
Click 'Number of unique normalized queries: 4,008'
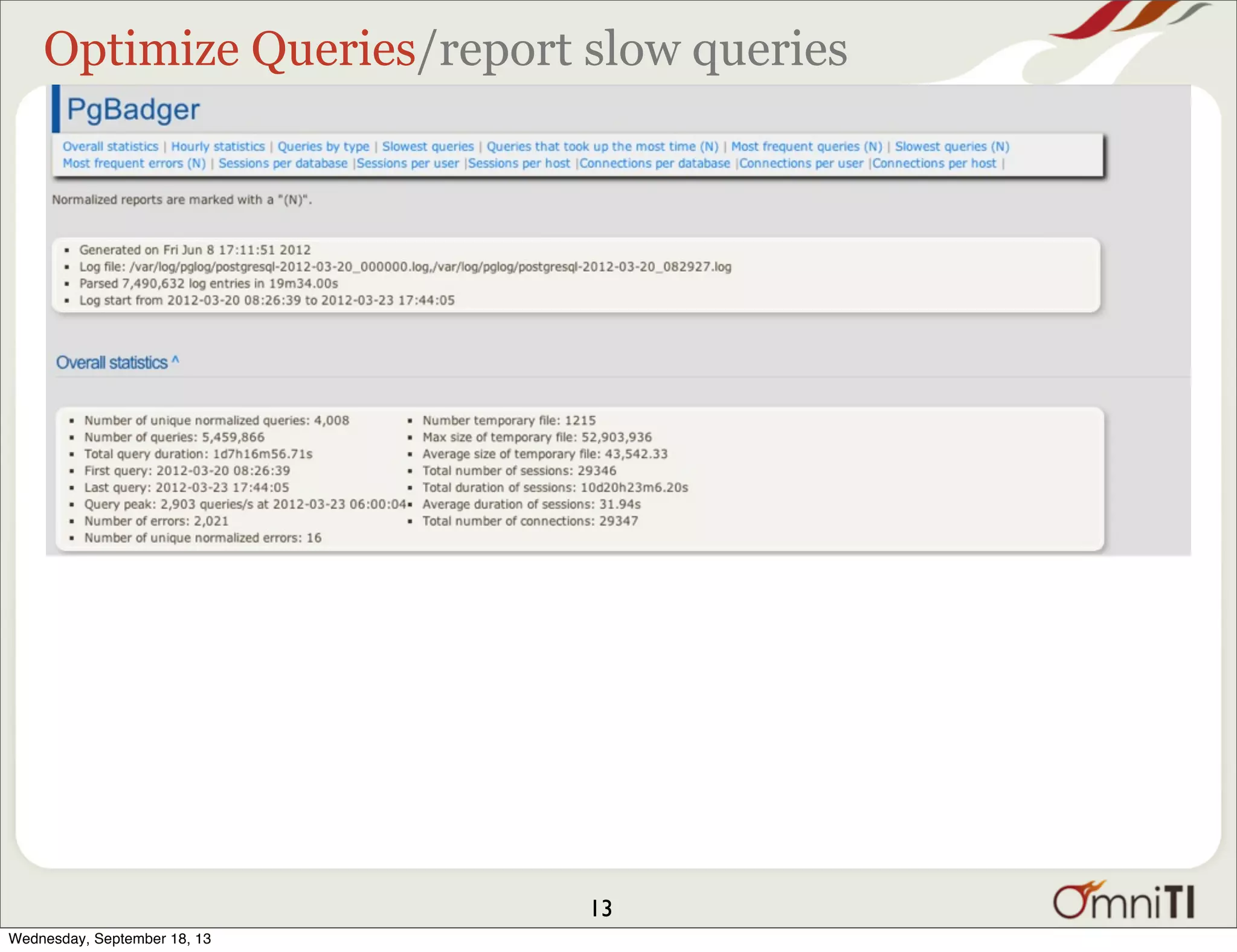tap(217, 420)
